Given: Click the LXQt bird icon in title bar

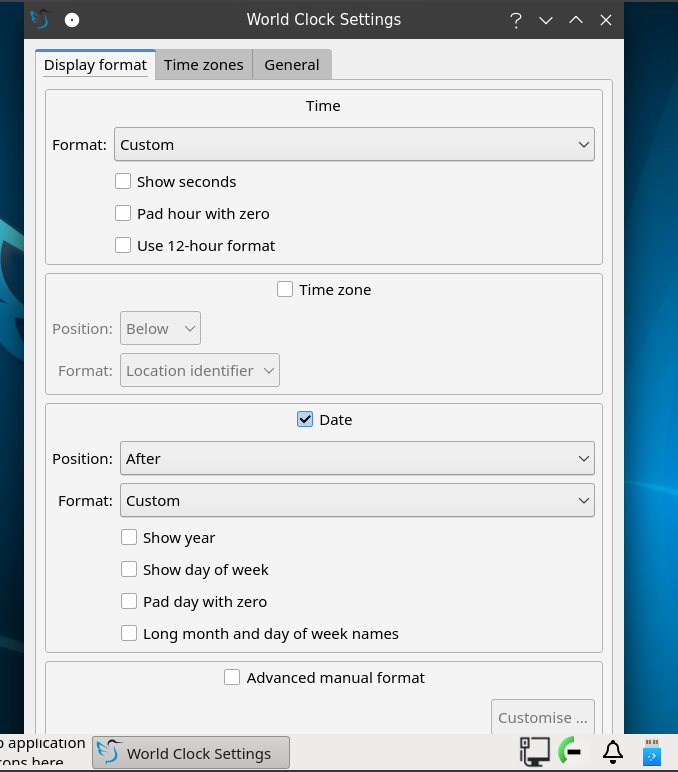Looking at the screenshot, I should coord(40,20).
